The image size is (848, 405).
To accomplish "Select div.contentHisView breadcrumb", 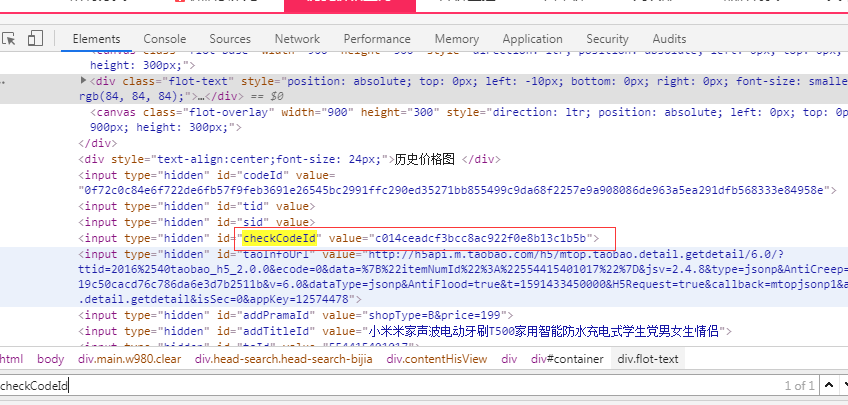I will [436, 359].
